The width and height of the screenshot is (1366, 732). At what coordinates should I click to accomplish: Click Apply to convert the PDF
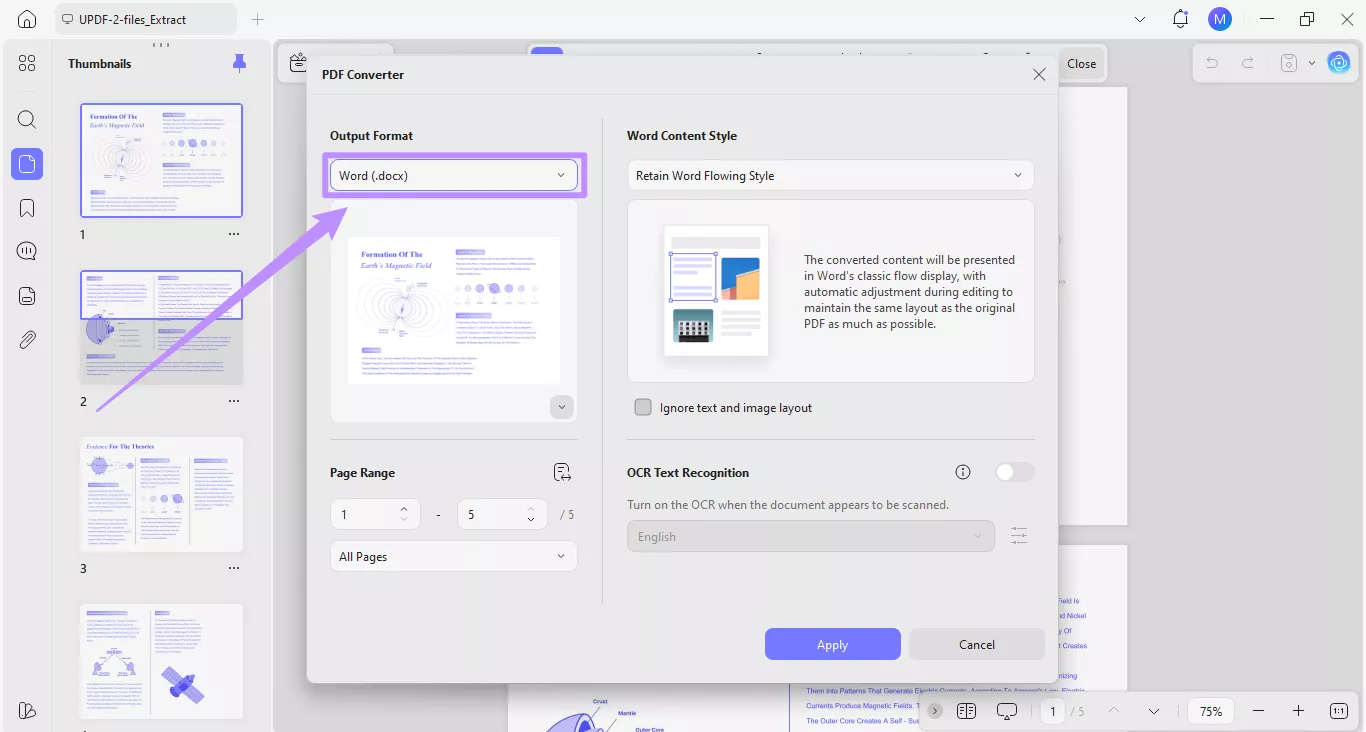point(832,644)
